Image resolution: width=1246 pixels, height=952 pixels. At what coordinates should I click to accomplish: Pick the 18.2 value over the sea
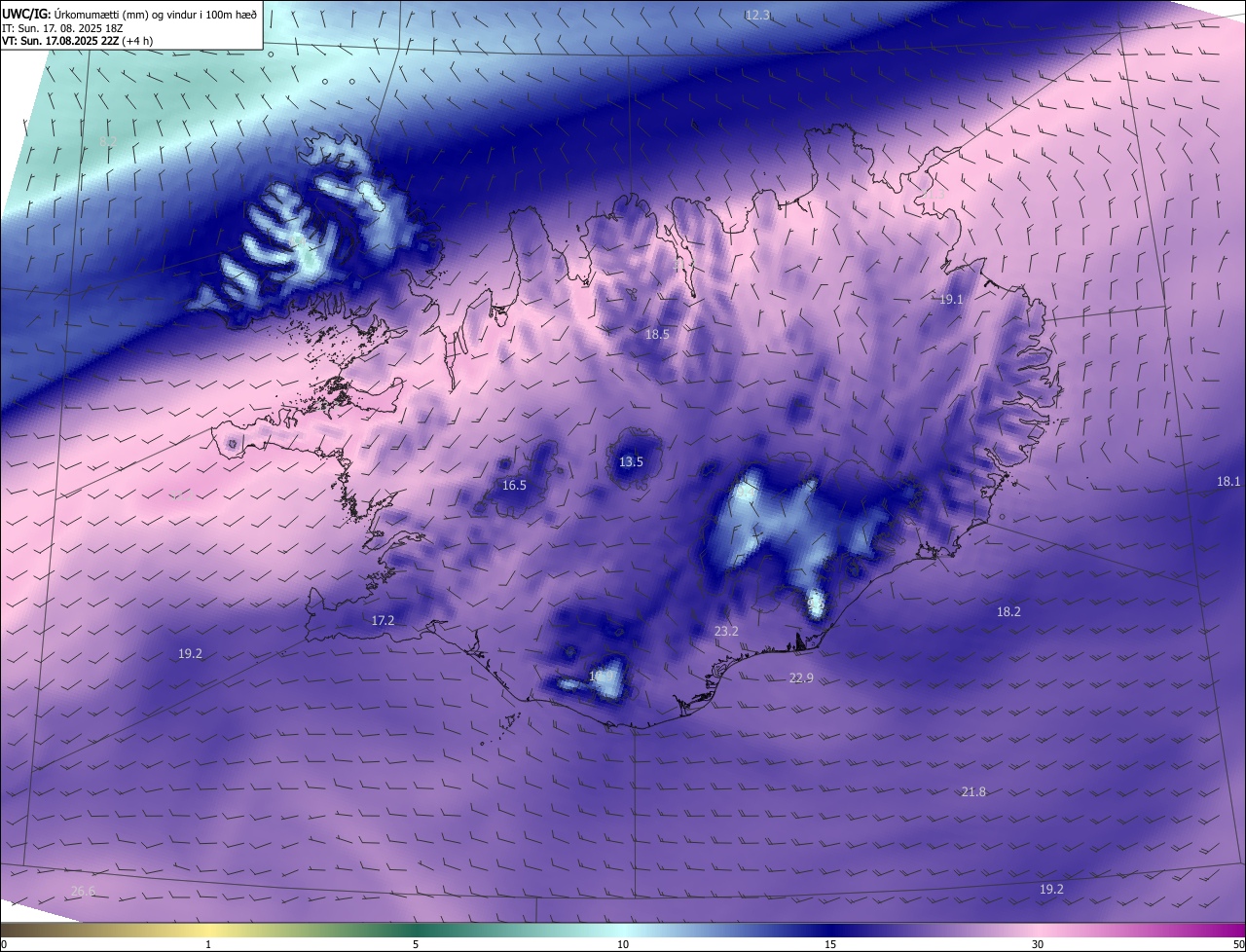[x=1008, y=611]
